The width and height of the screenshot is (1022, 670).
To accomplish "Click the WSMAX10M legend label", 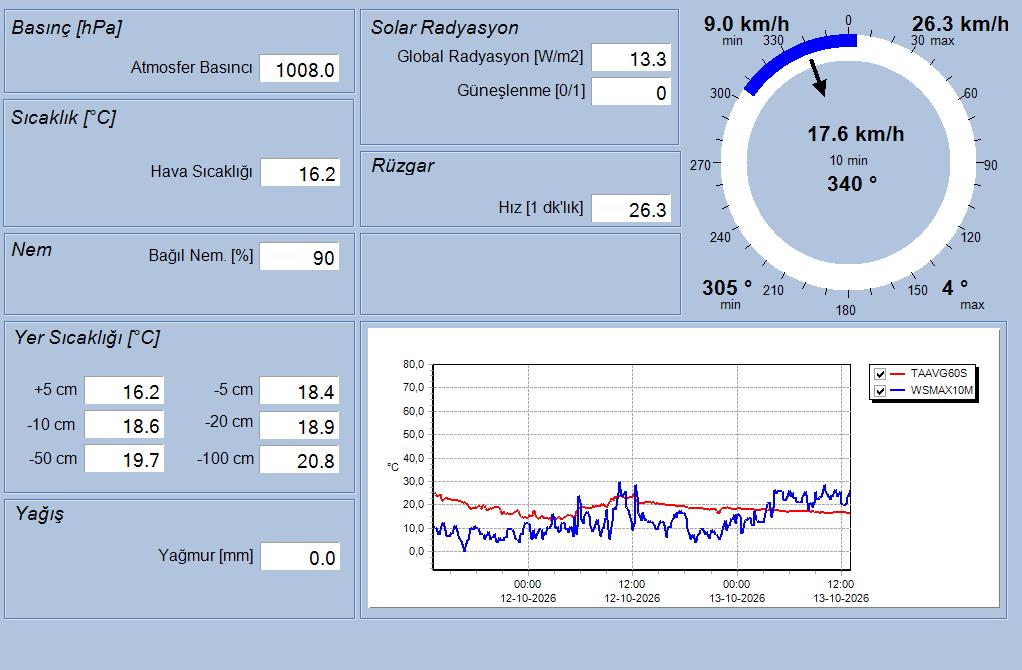I will pos(942,390).
